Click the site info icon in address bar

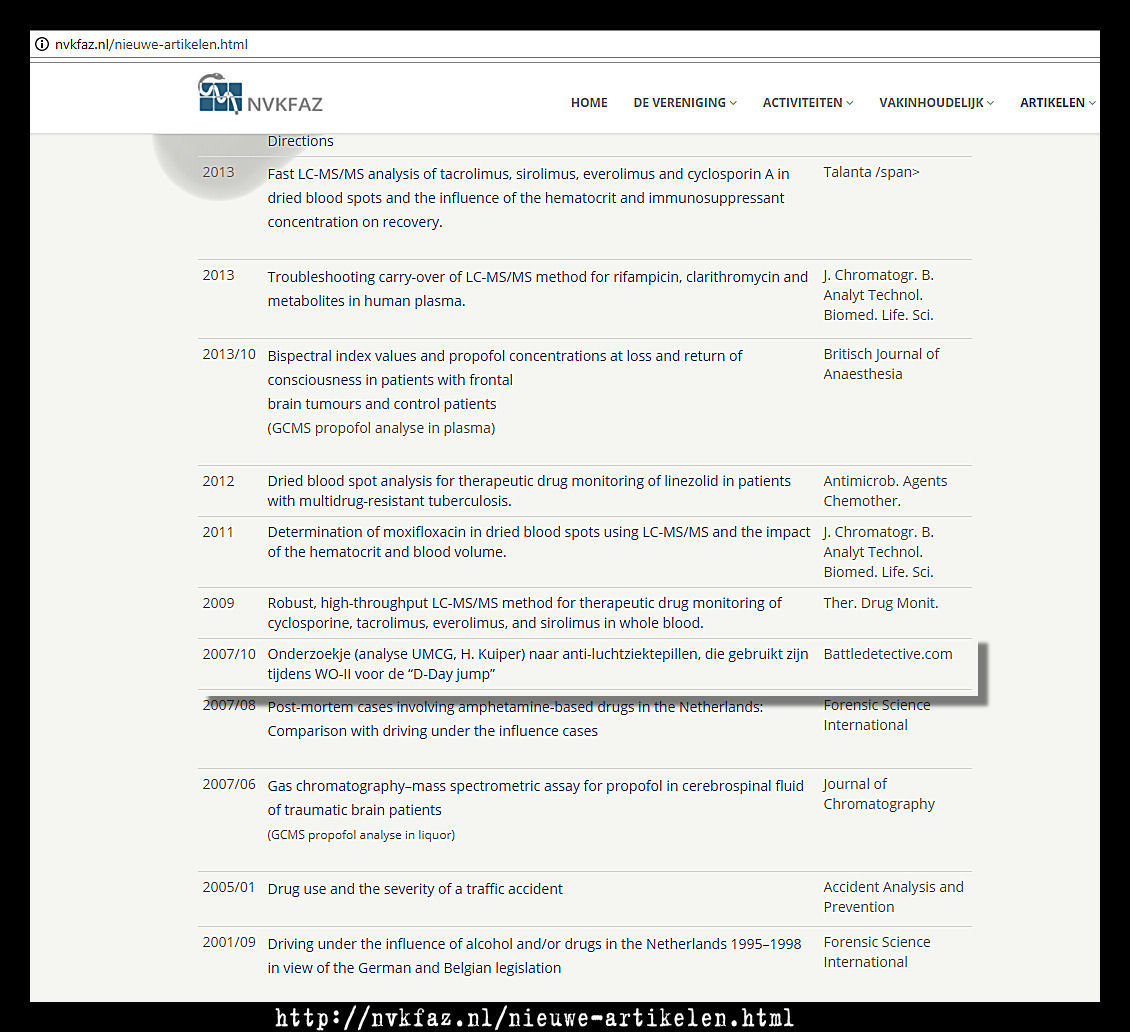[x=42, y=44]
